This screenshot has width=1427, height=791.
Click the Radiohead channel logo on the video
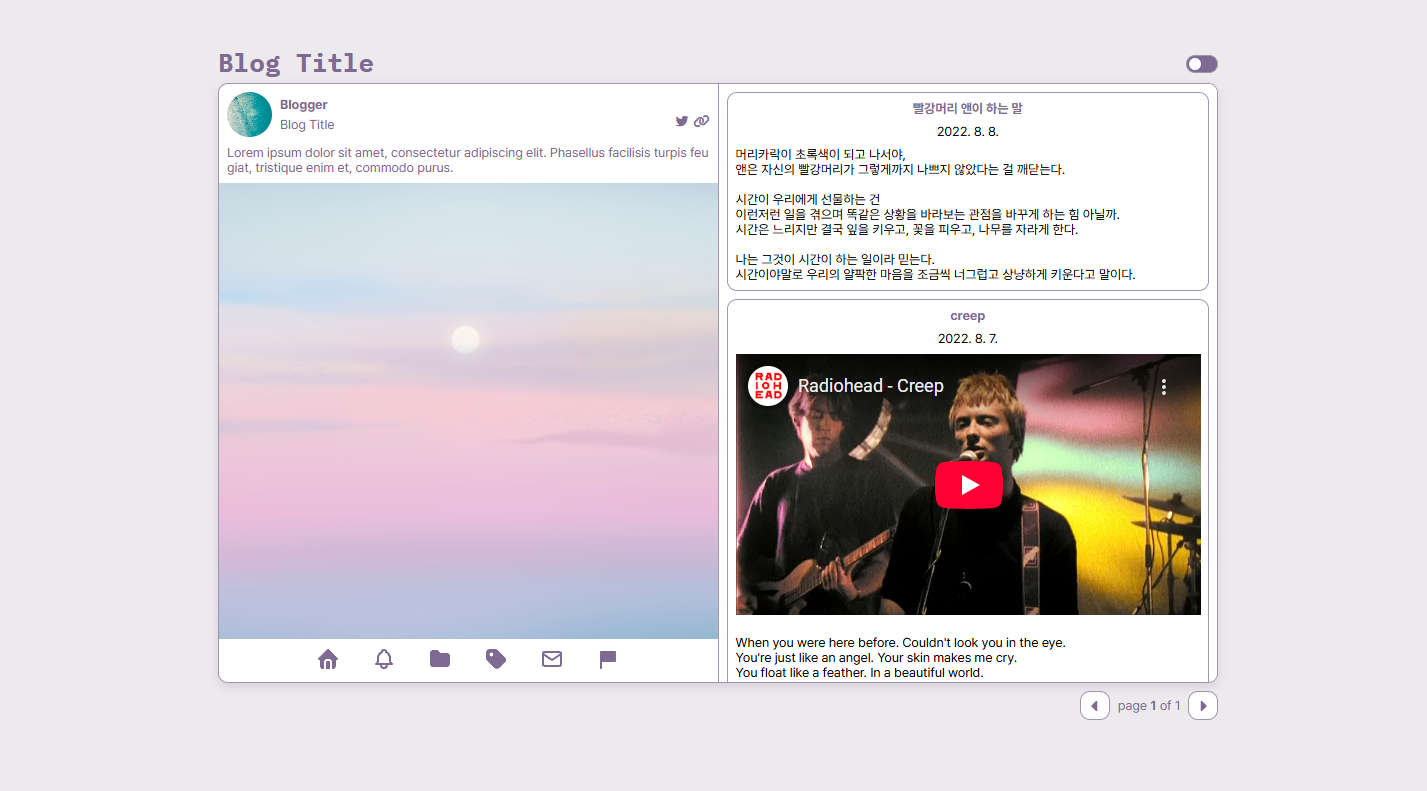coord(768,386)
